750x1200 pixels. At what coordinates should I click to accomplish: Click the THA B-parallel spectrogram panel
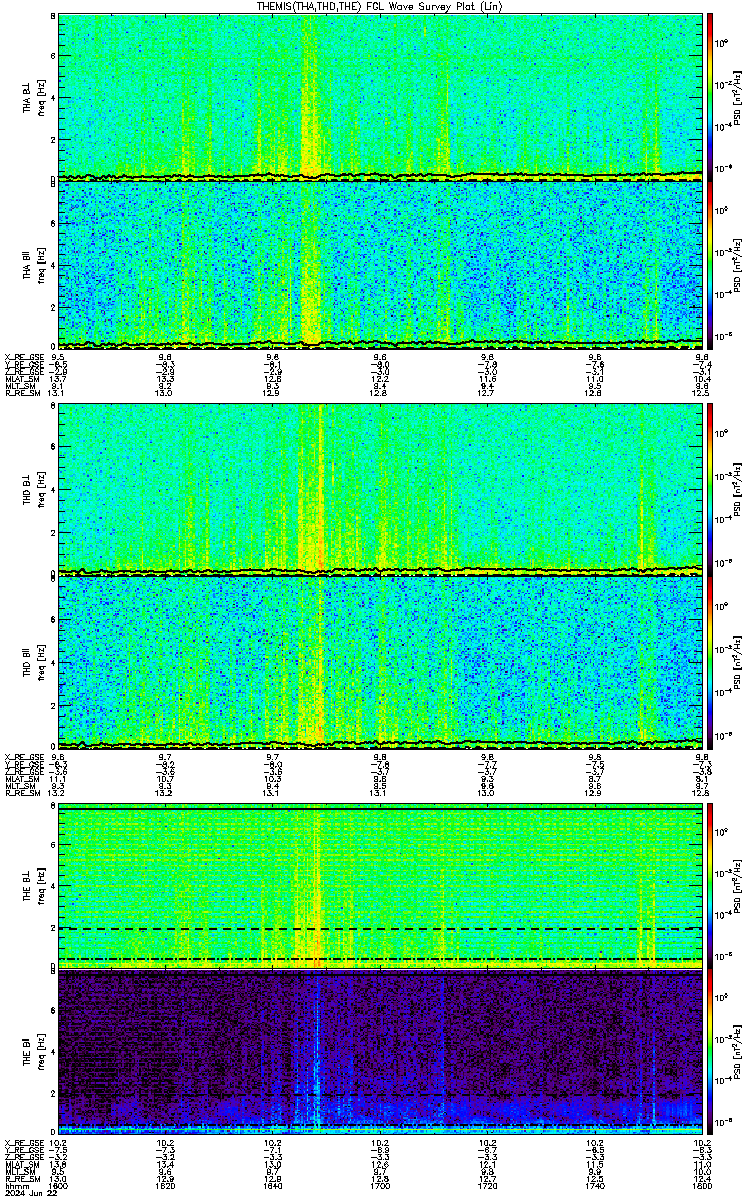[380, 264]
